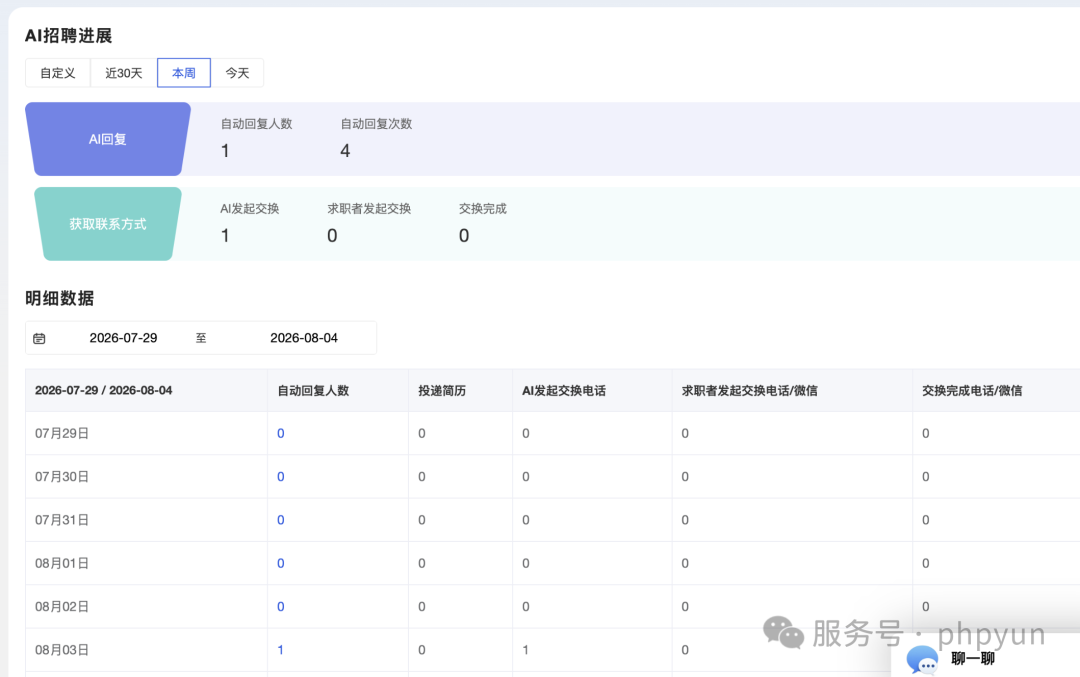Screen dimensions: 1080x677
Task: Open auto-reply count link for 08月01日
Action: coord(280,563)
